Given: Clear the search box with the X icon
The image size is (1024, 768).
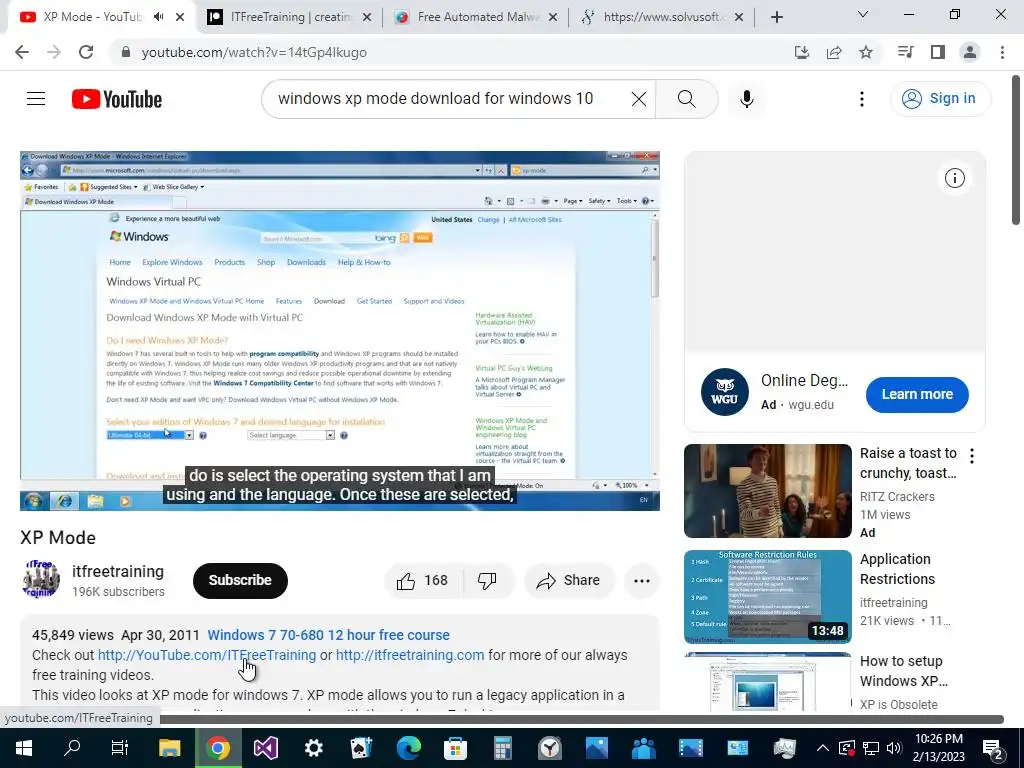Looking at the screenshot, I should pyautogui.click(x=639, y=99).
